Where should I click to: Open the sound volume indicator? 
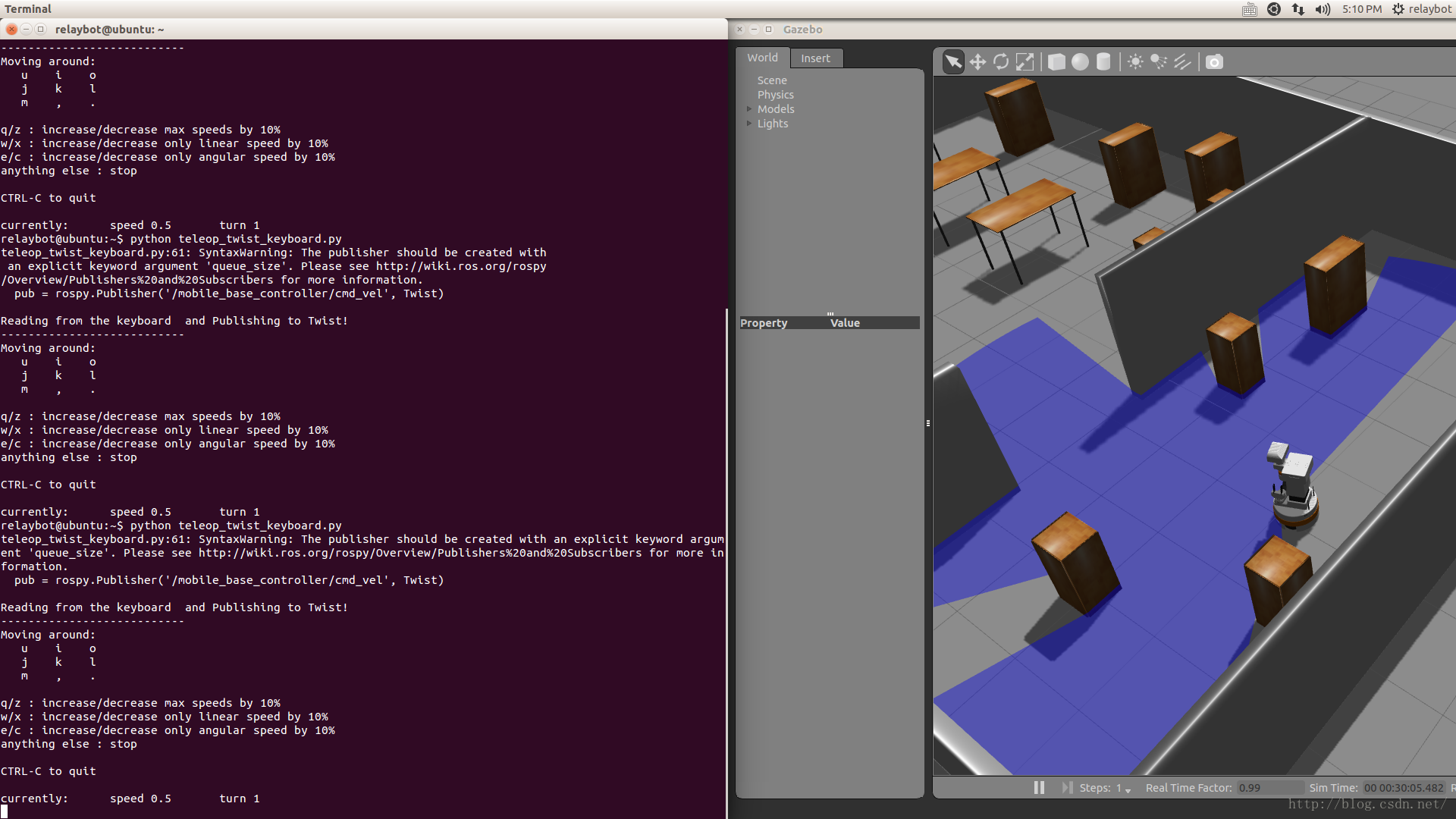[x=1323, y=9]
